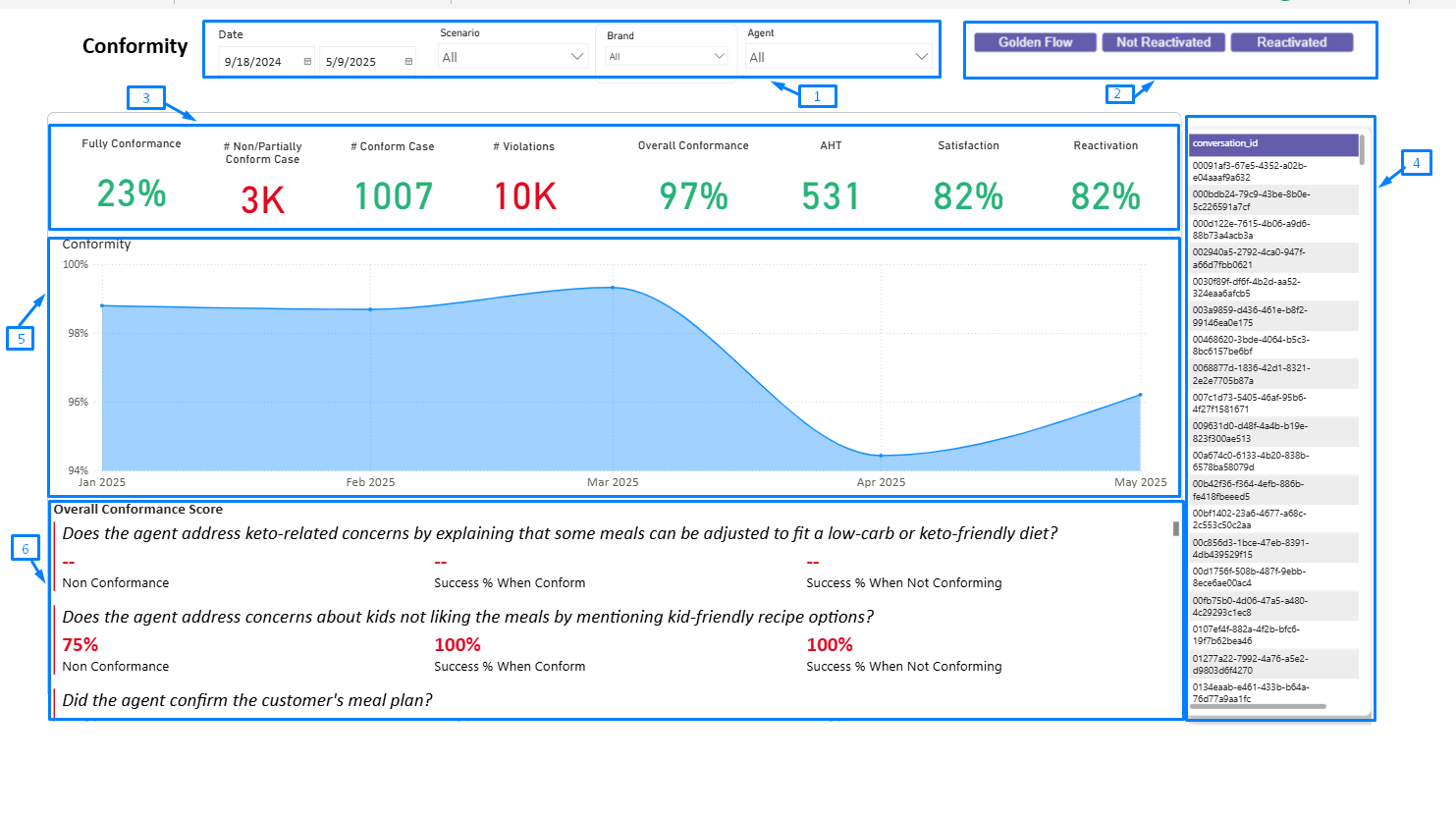Toggle the Reactivated filter
Image resolution: width=1456 pixels, height=819 pixels.
coord(1292,42)
